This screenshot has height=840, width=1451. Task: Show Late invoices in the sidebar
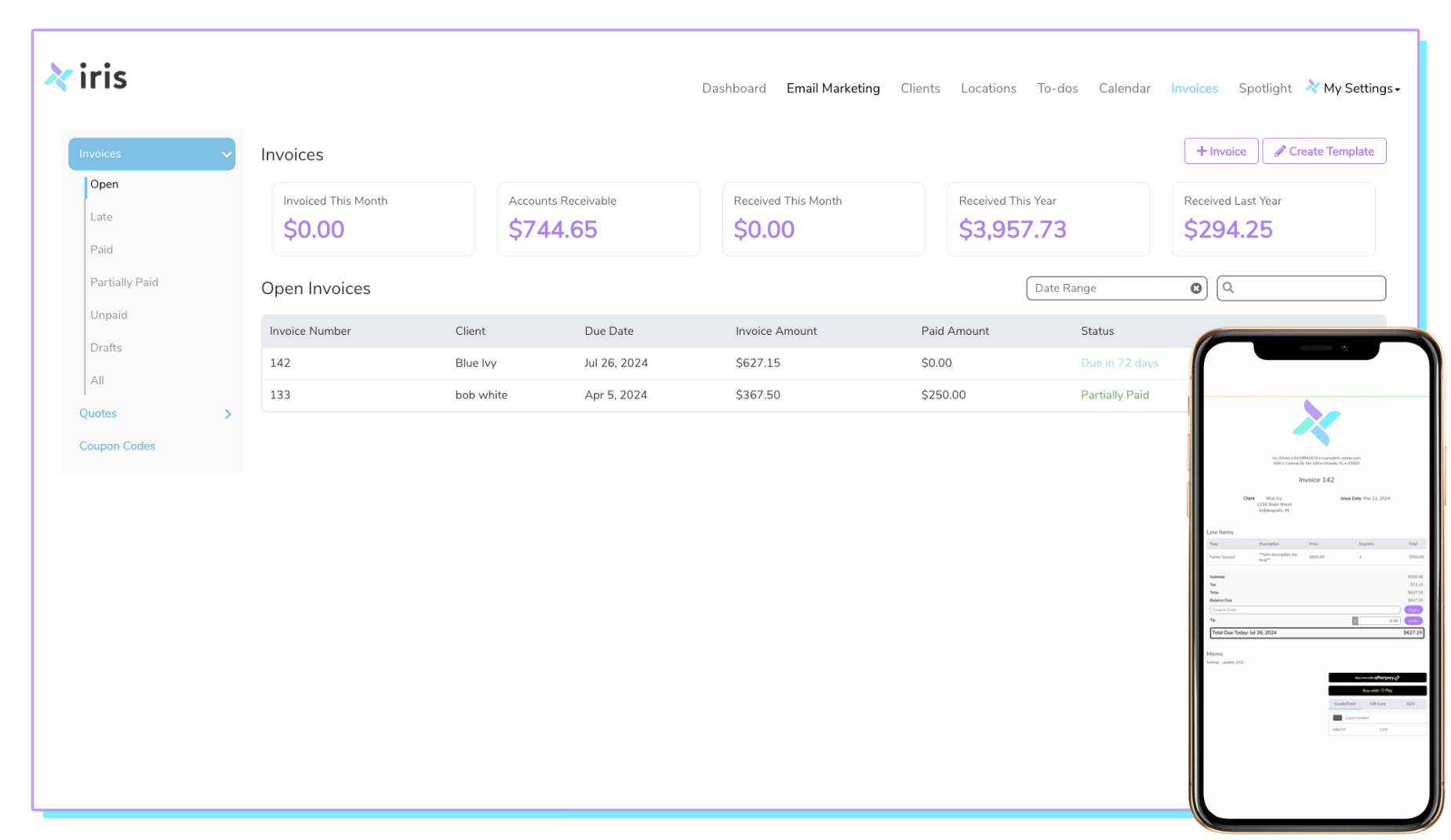pos(101,217)
